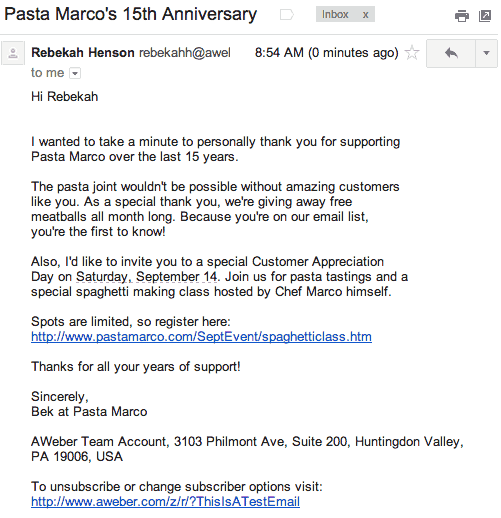Image resolution: width=501 pixels, height=518 pixels.
Task: Open email in new window icon
Action: [x=485, y=16]
